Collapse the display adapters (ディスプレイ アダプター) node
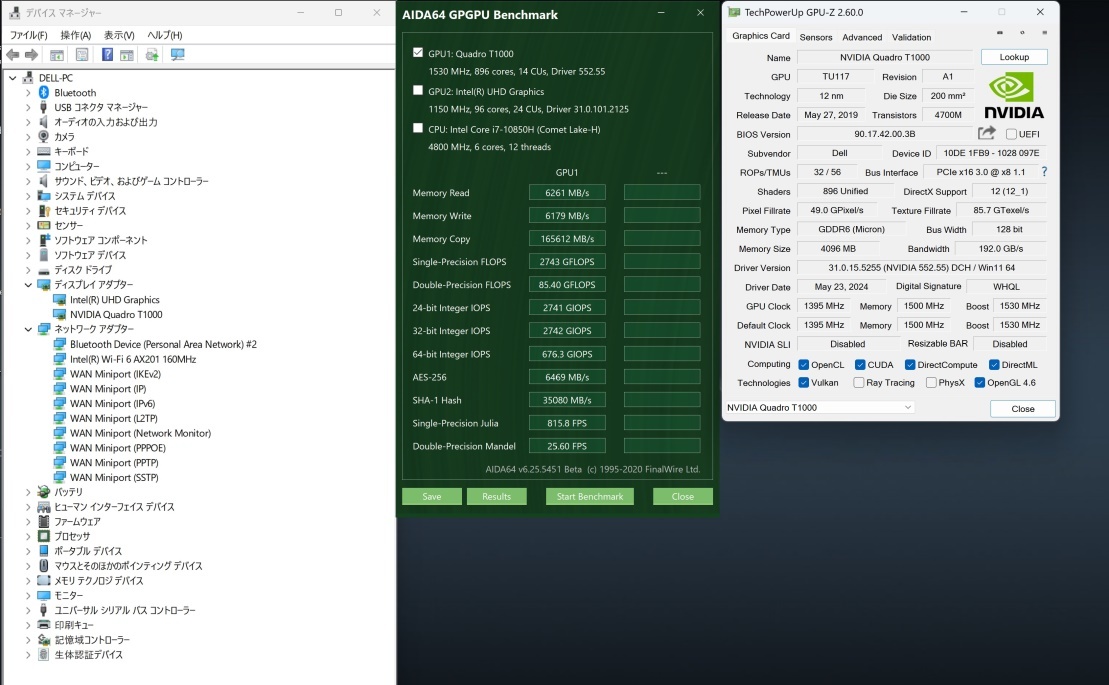Screen dimensions: 1109x685 click(28, 285)
